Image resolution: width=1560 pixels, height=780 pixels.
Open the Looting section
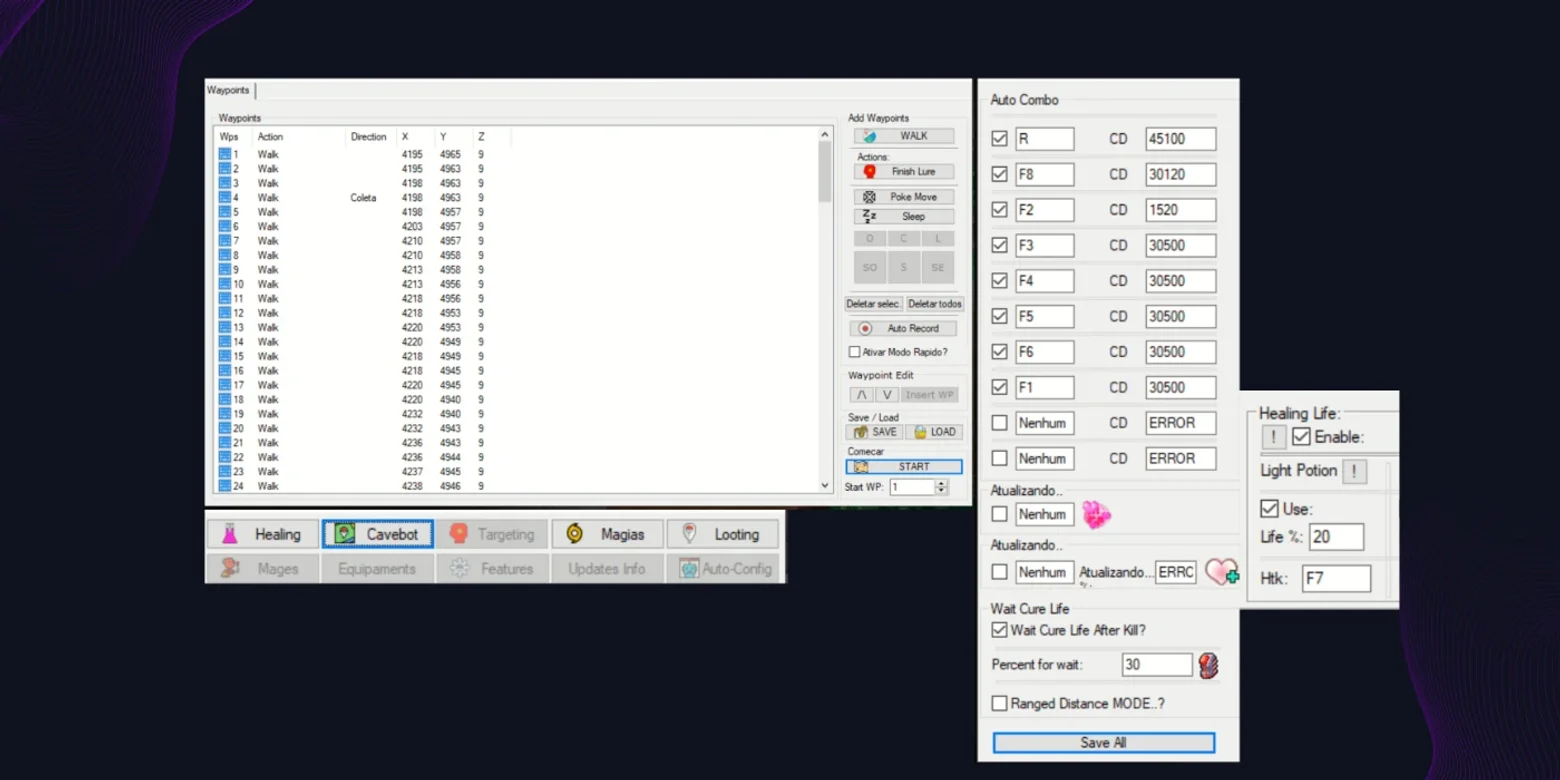722,534
